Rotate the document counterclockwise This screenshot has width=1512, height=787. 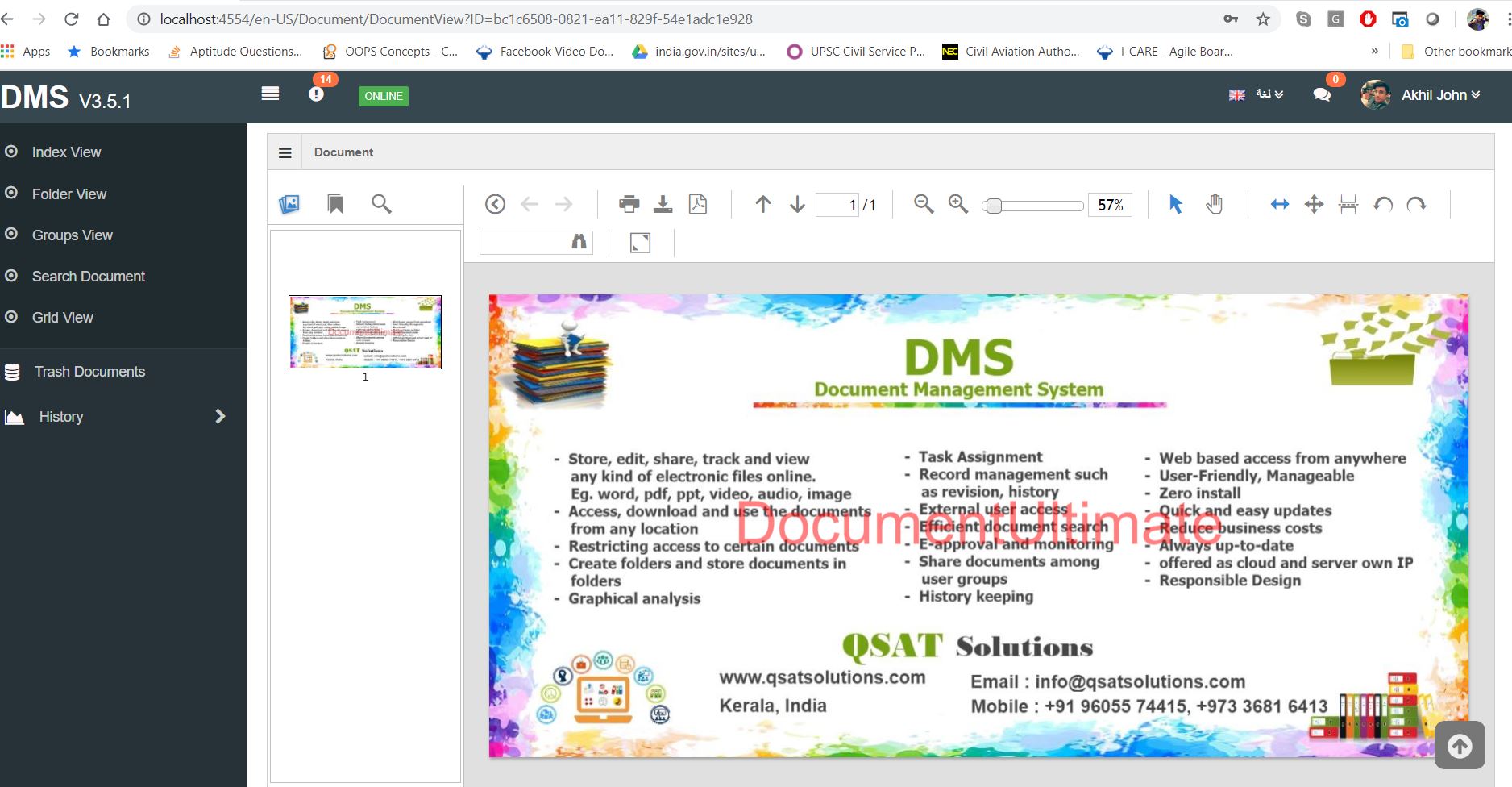coord(1383,205)
